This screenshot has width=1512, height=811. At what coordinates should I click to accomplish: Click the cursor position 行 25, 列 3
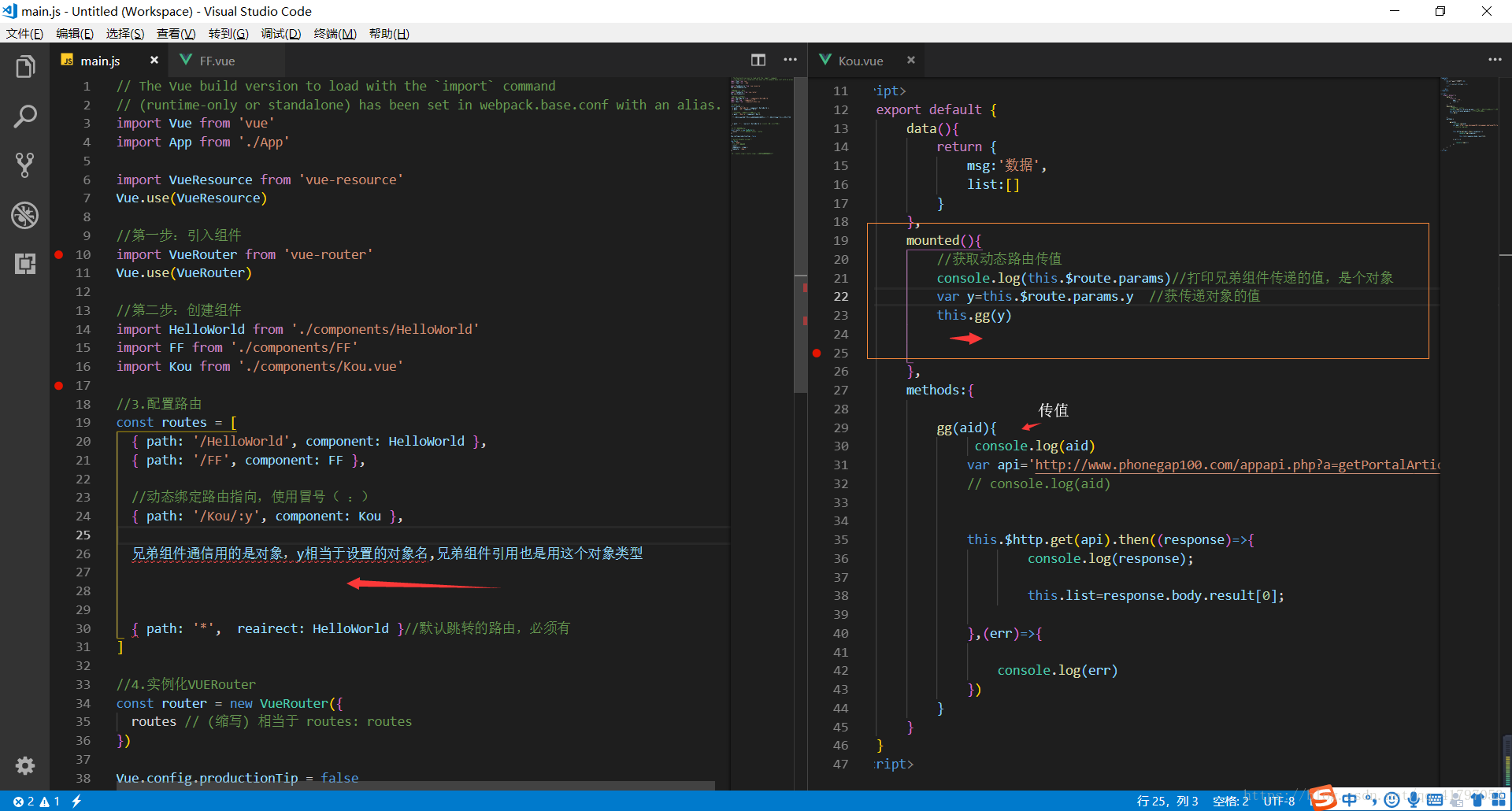[x=1167, y=801]
